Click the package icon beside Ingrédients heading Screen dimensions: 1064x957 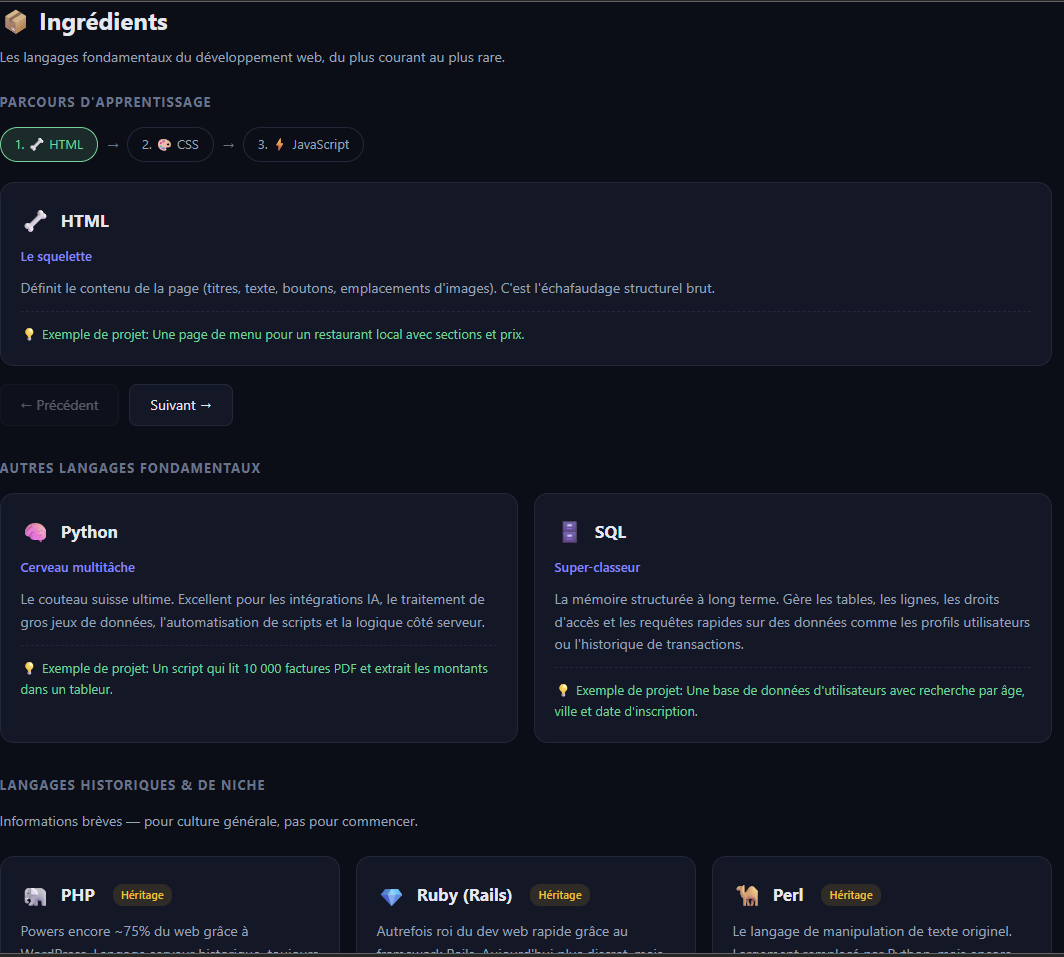point(15,22)
